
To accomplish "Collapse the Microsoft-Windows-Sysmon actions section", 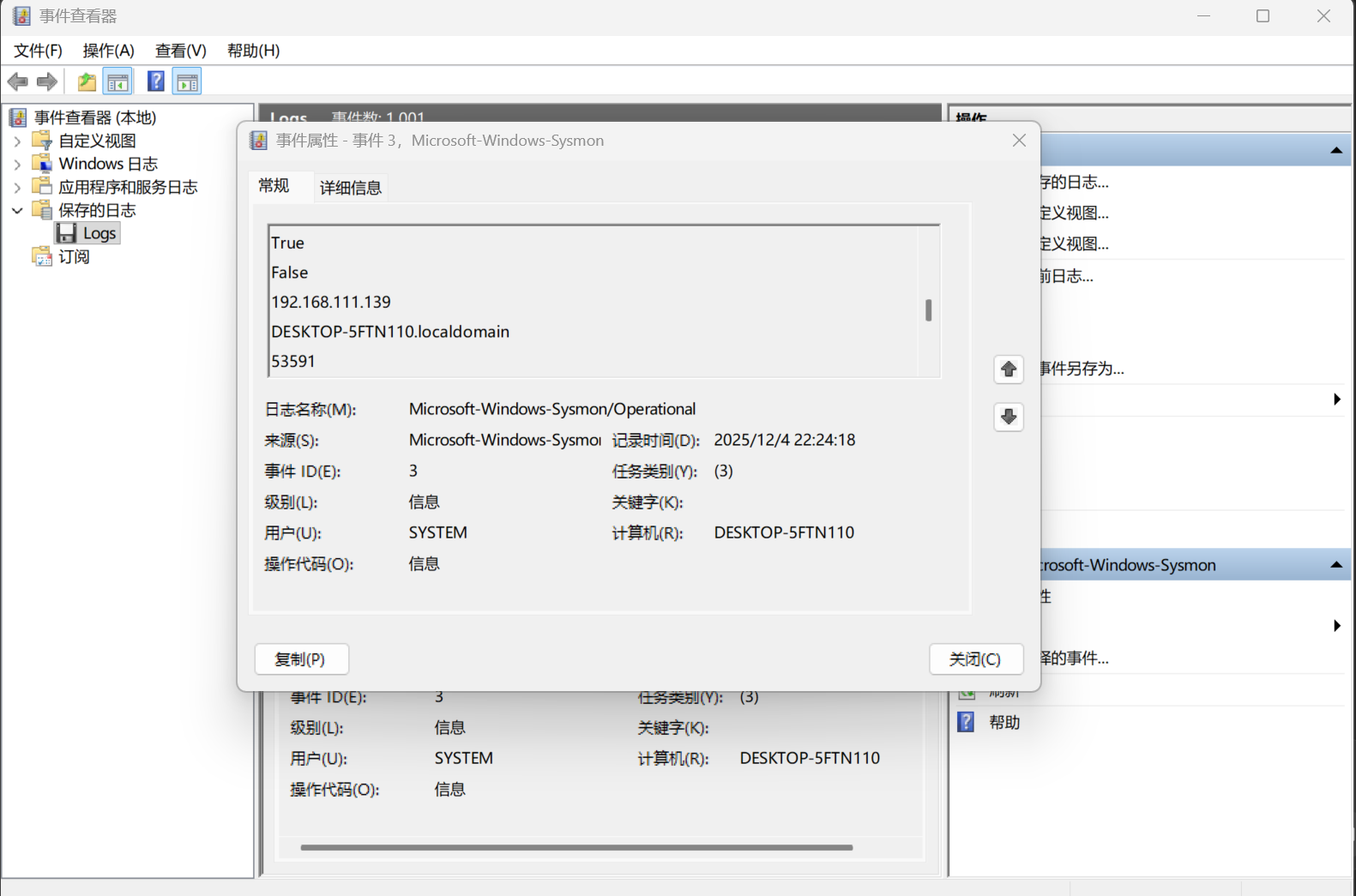I will (1335, 565).
